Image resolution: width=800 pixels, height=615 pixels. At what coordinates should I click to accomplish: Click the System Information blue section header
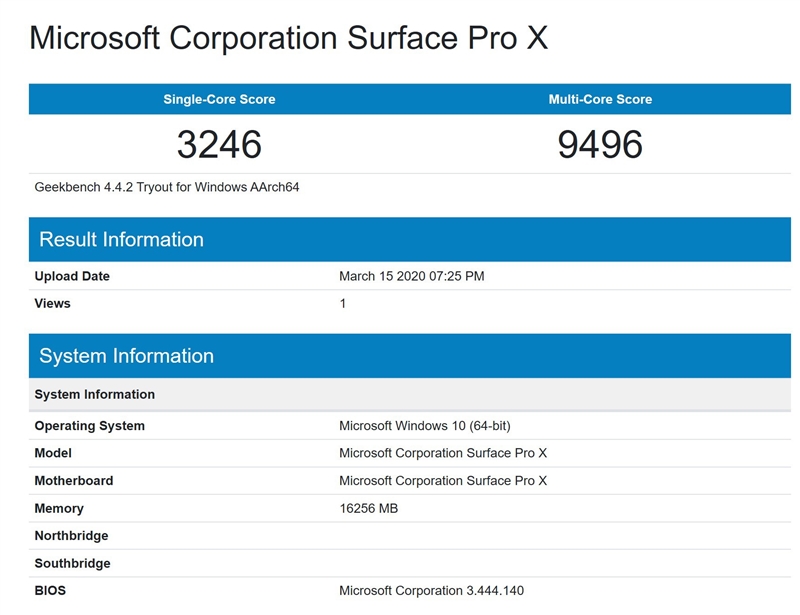(126, 356)
